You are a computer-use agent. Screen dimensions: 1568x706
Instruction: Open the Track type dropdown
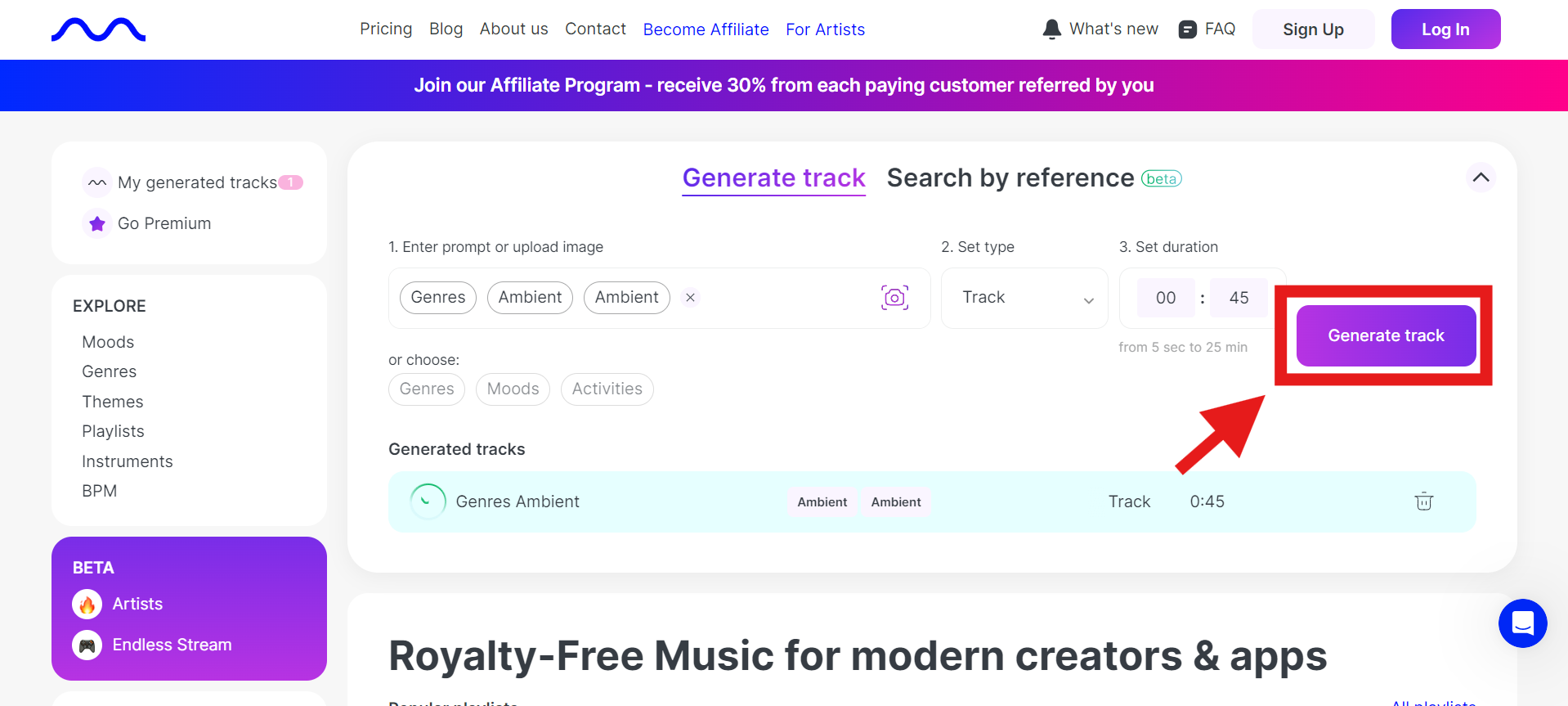(x=1024, y=298)
